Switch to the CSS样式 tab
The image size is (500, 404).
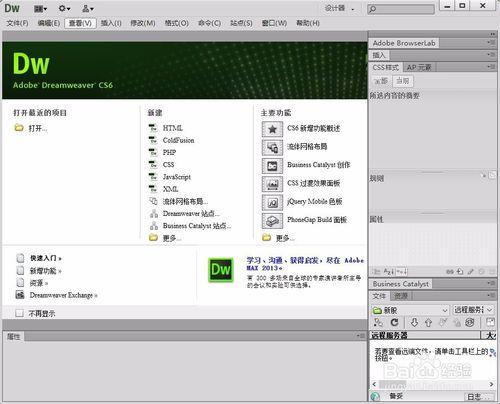pyautogui.click(x=386, y=67)
